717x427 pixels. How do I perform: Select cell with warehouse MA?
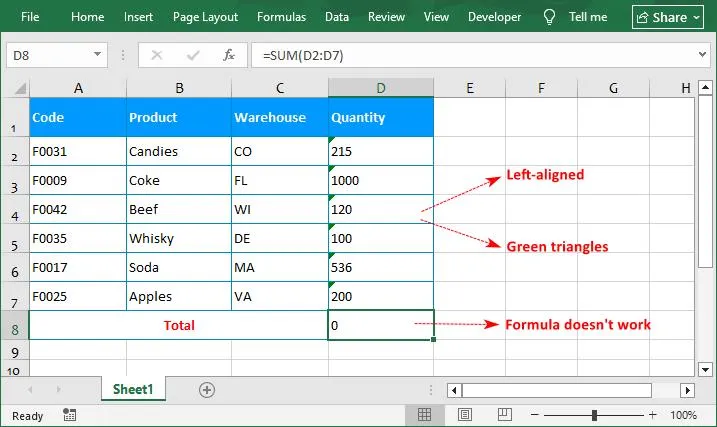click(280, 267)
